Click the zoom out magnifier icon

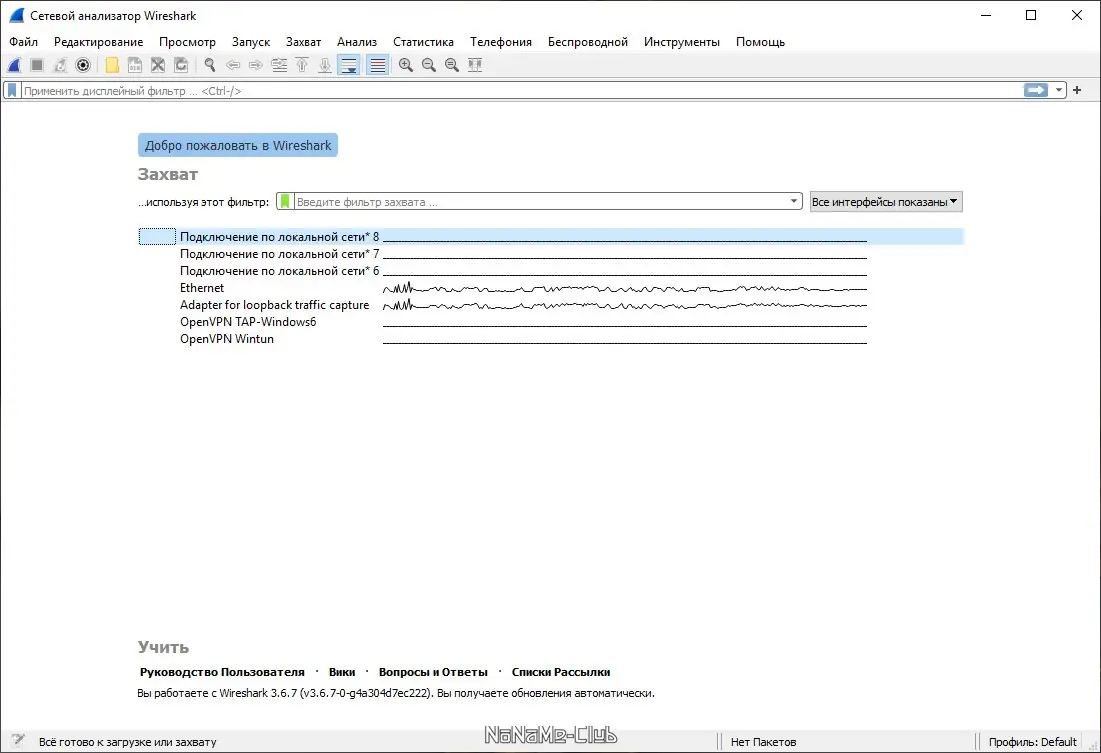click(429, 65)
